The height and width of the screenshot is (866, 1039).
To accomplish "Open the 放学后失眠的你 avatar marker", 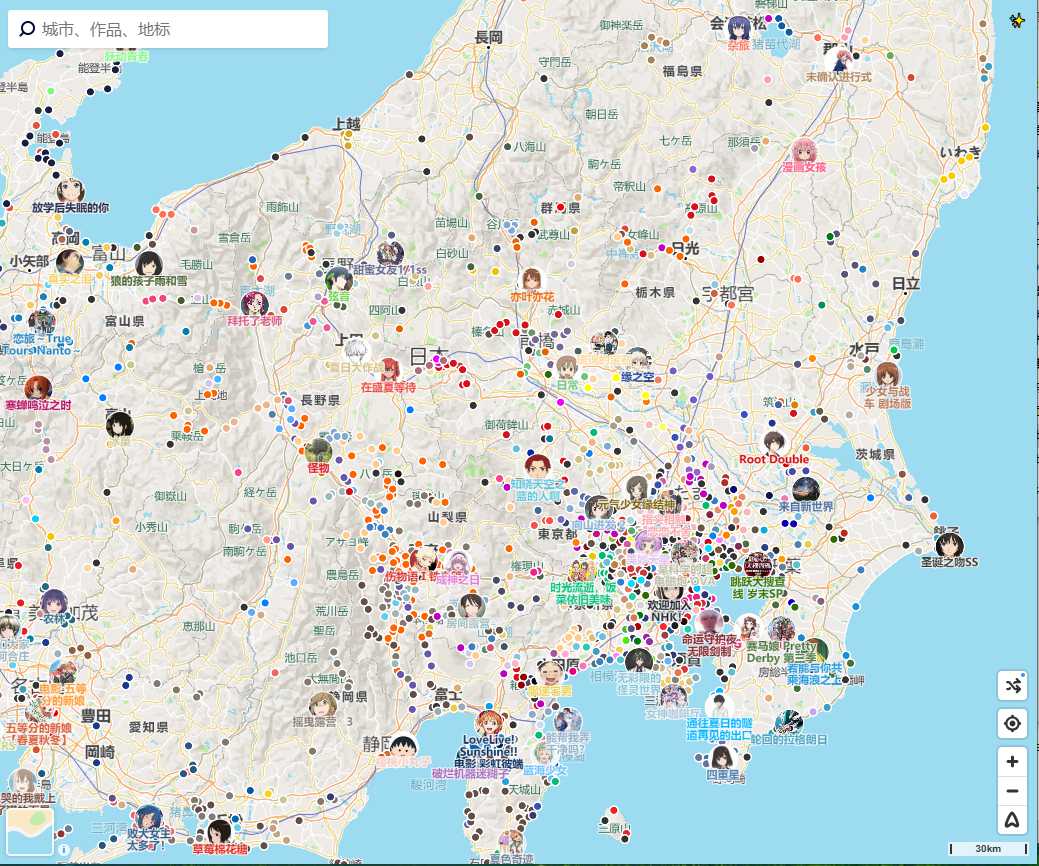I will pyautogui.click(x=71, y=190).
